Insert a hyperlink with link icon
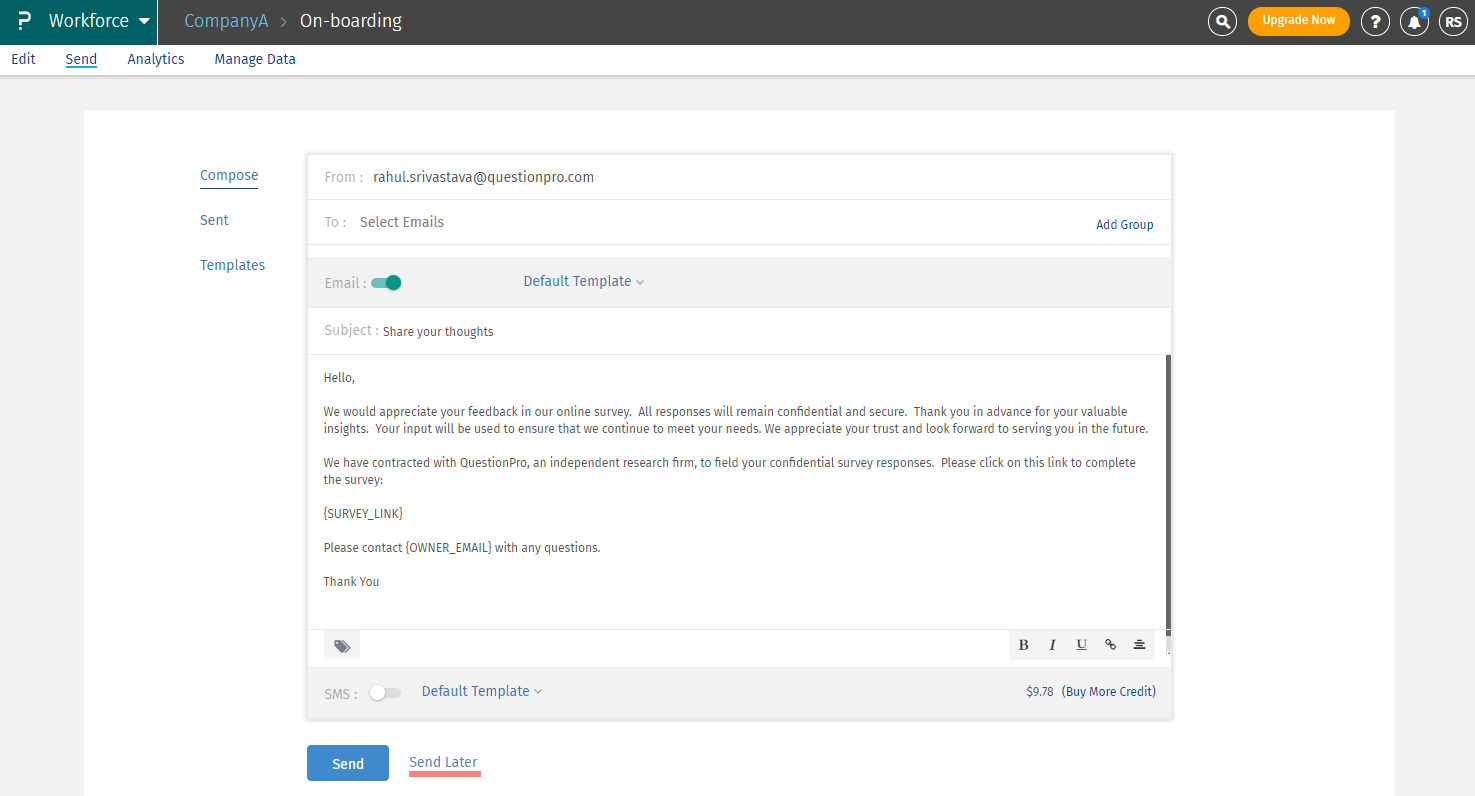The width and height of the screenshot is (1475, 796). (1110, 645)
